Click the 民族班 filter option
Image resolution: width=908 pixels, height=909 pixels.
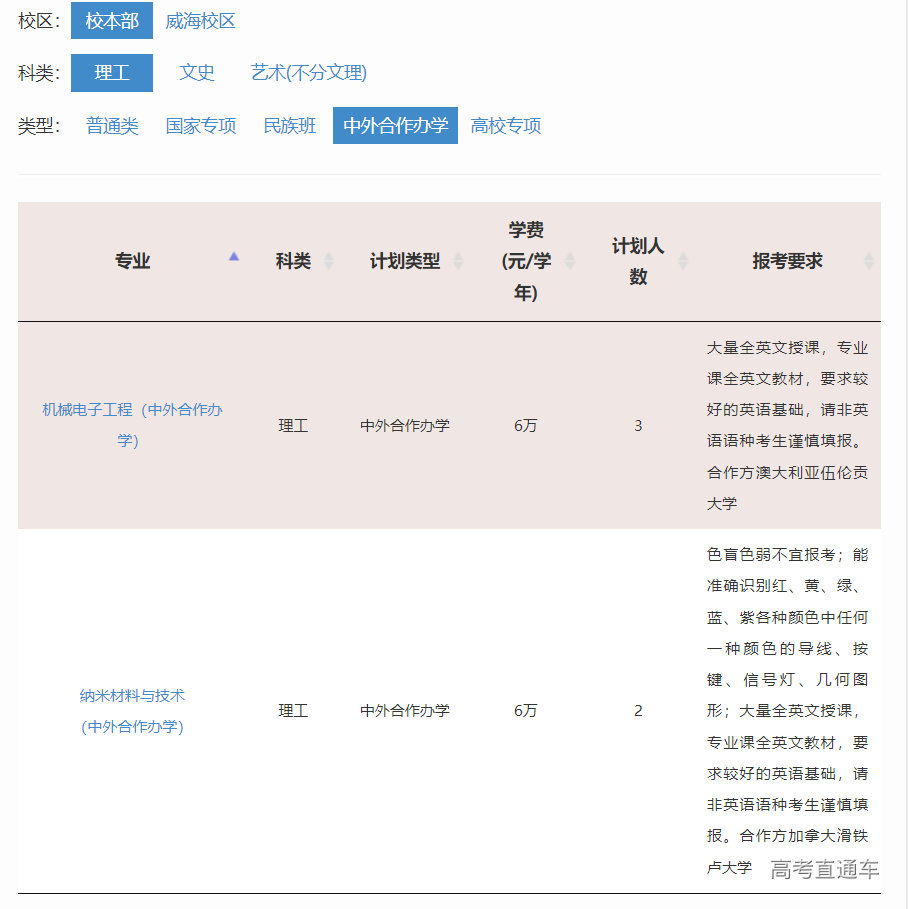coord(288,125)
